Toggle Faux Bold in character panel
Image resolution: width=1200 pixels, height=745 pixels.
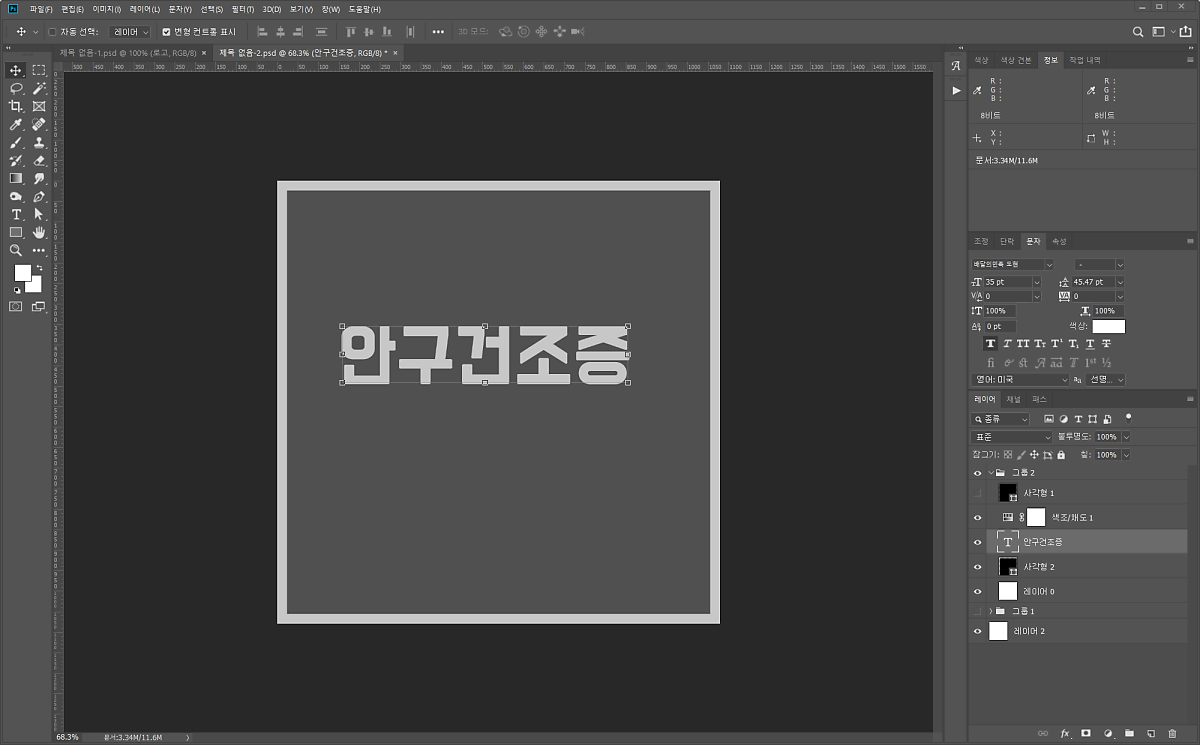coord(990,344)
